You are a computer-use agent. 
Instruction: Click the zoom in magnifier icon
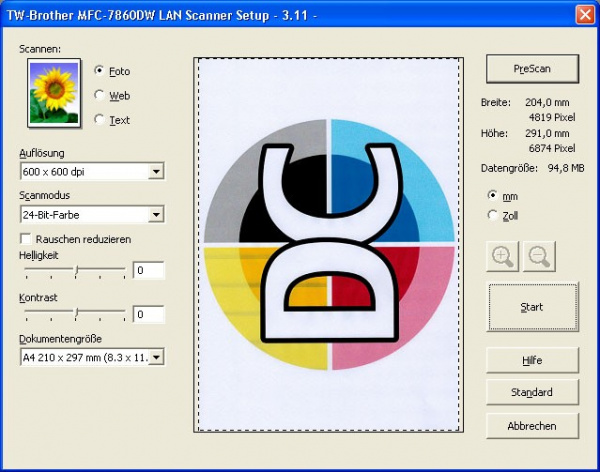pyautogui.click(x=503, y=256)
